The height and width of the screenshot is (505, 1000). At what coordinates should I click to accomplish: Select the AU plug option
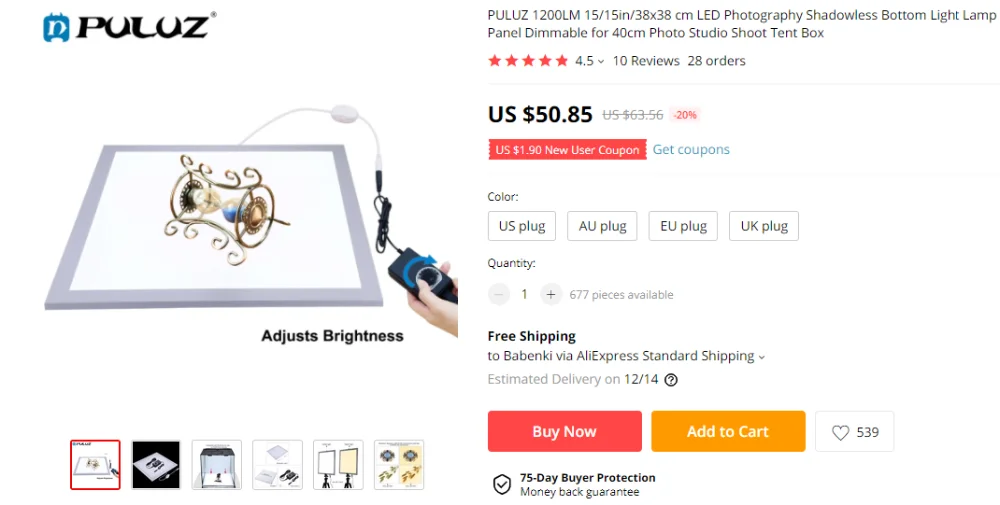(602, 226)
